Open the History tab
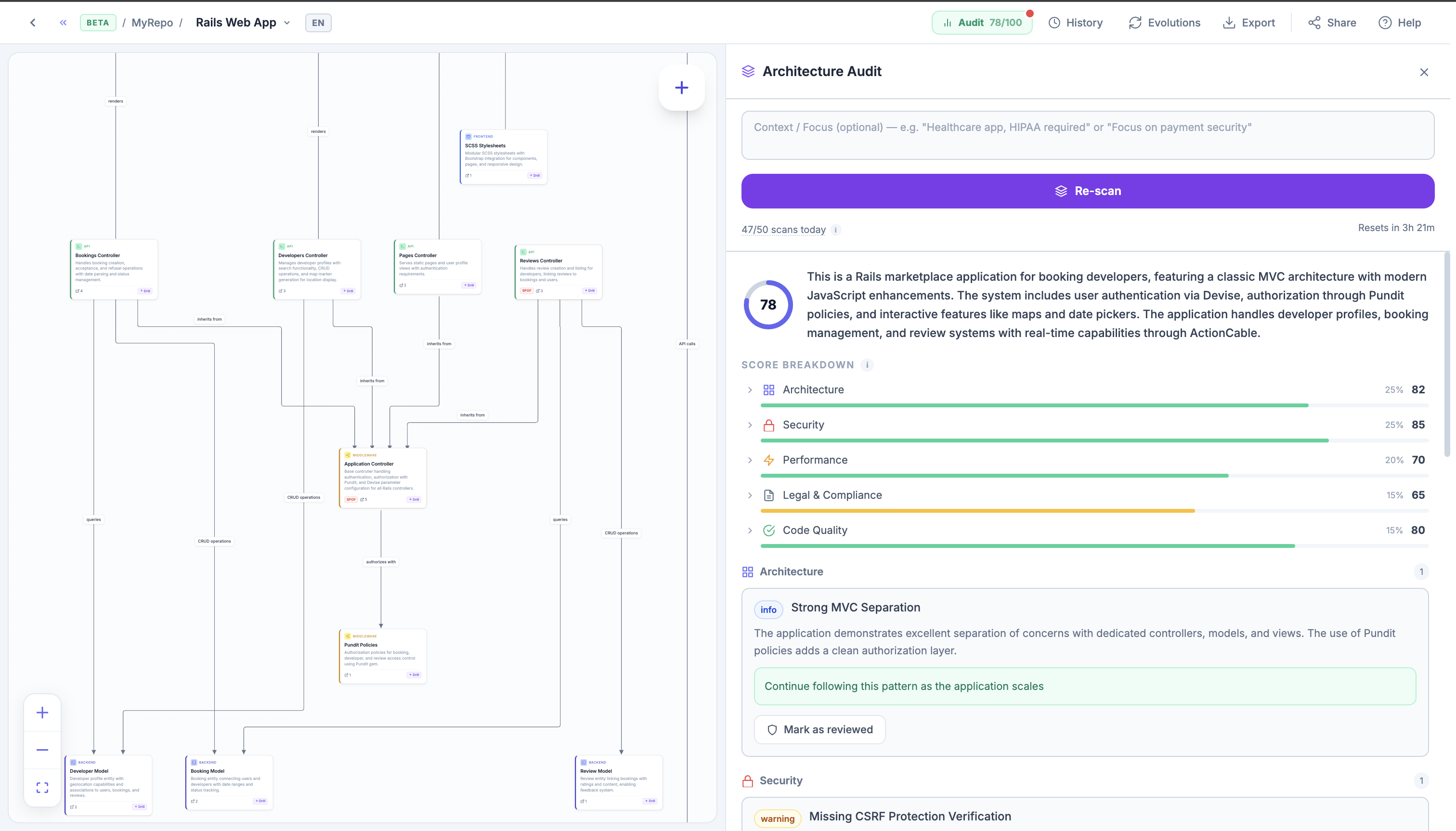This screenshot has height=831, width=1456. pos(1075,23)
